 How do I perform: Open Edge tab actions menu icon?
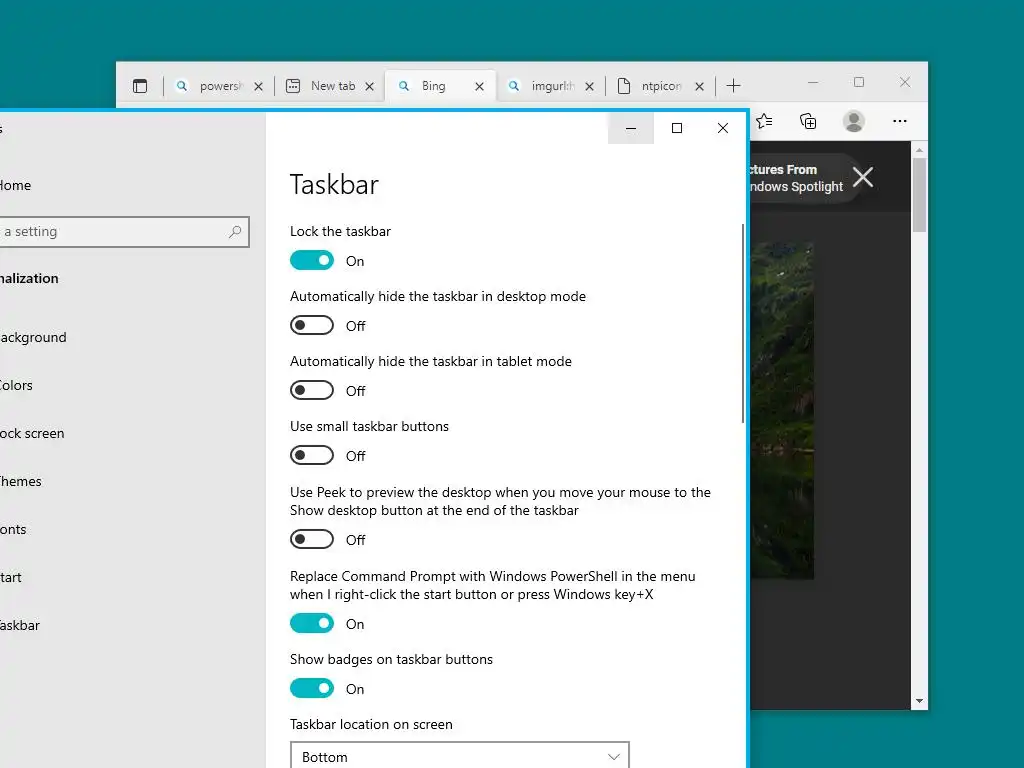[140, 86]
